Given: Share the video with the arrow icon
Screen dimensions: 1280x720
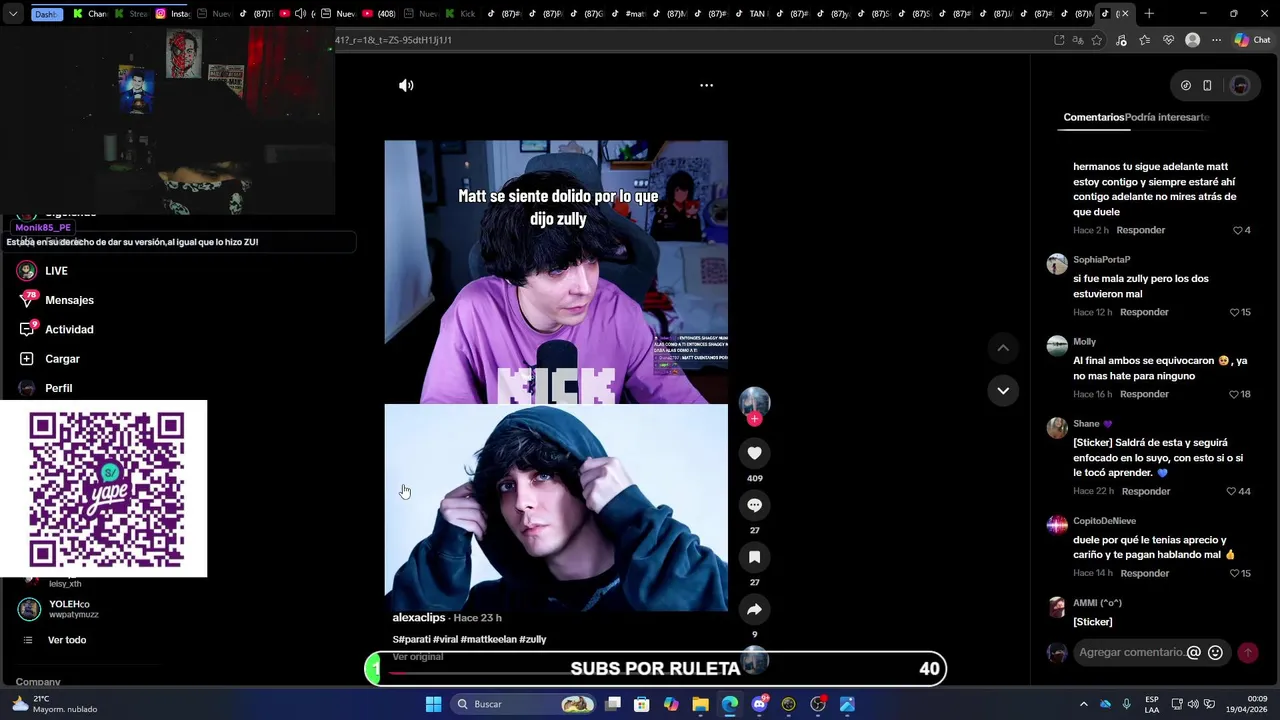Looking at the screenshot, I should pos(754,609).
